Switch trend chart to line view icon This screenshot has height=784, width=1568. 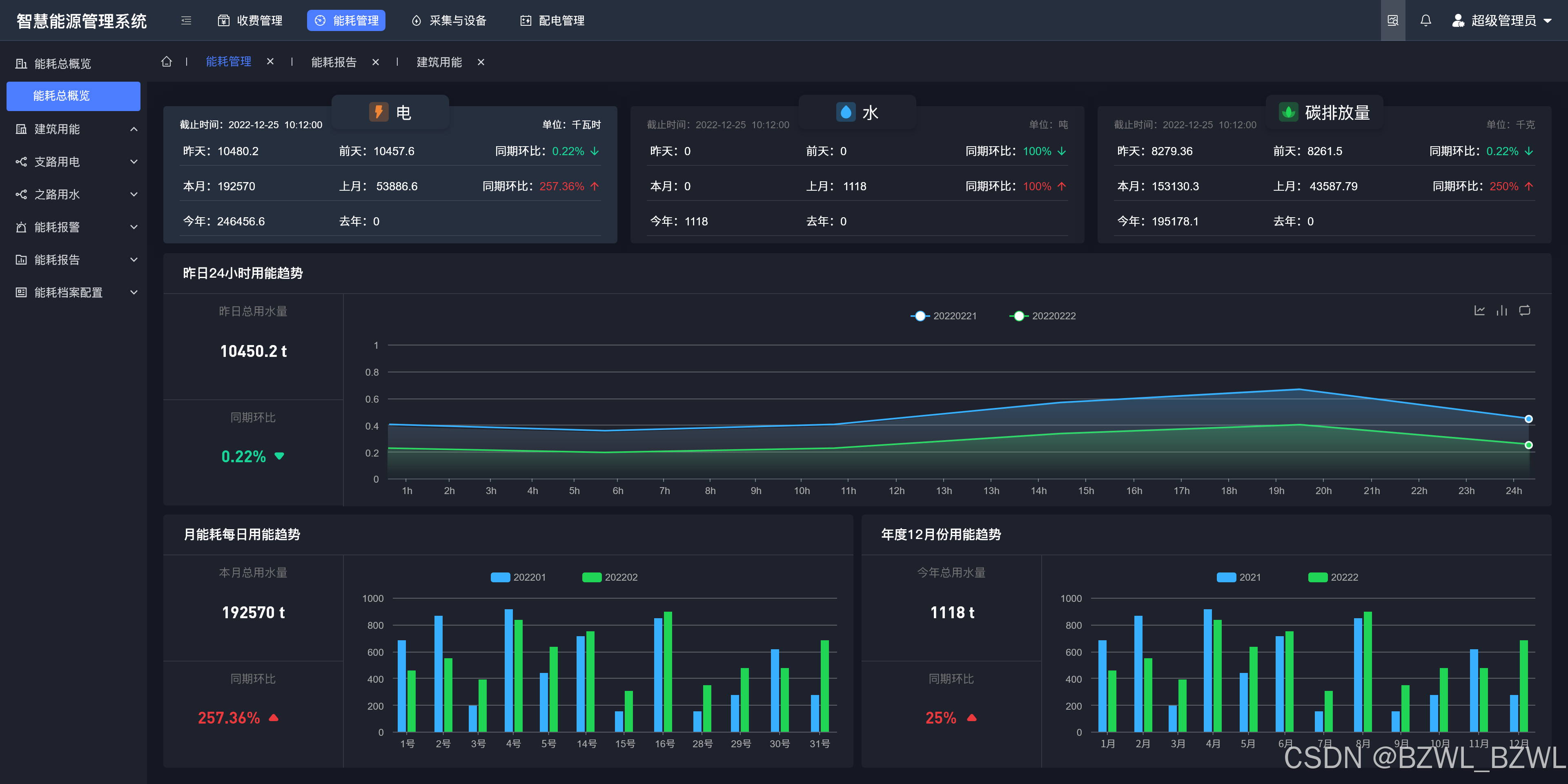pos(1479,310)
